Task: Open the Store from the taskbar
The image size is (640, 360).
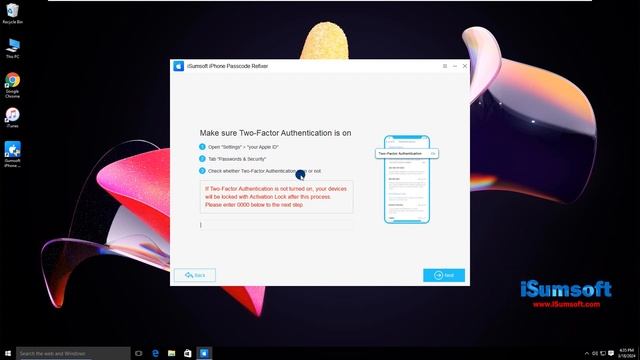Action: tap(188, 353)
